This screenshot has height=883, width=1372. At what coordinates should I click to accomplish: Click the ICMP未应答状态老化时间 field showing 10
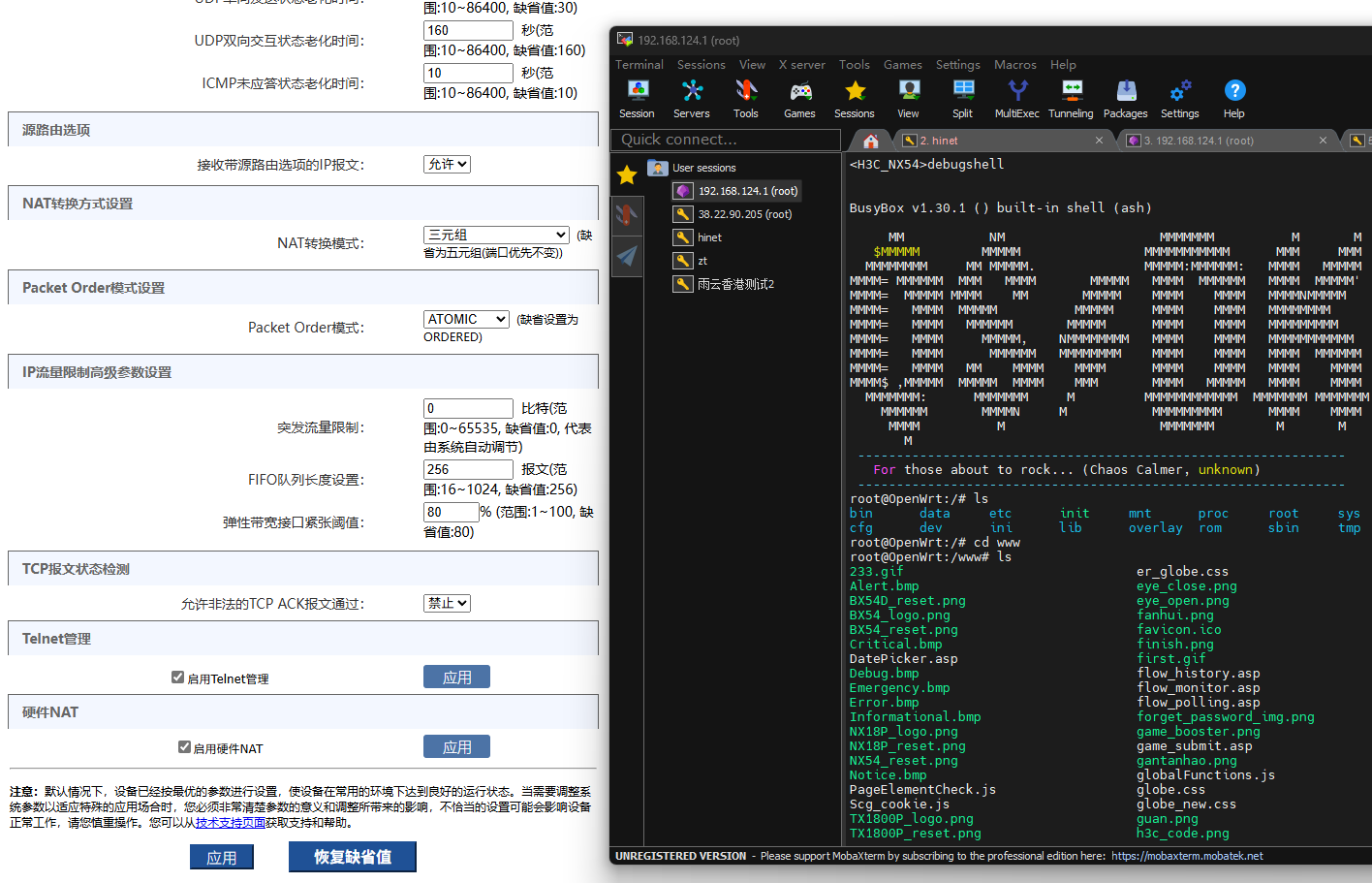[x=468, y=73]
